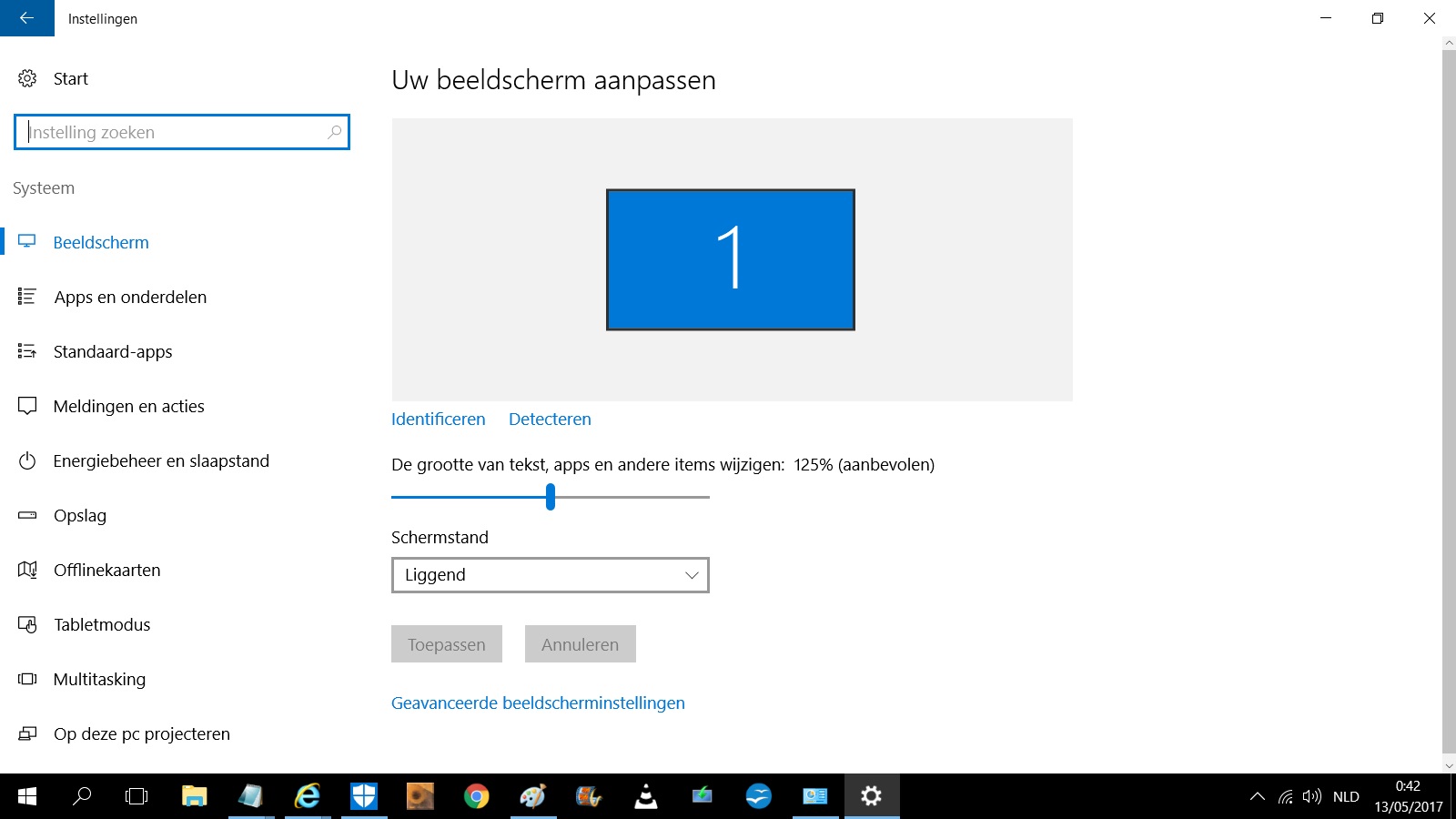Click the search magnifier in settings box
Screen dimensions: 1456x819
tap(335, 132)
